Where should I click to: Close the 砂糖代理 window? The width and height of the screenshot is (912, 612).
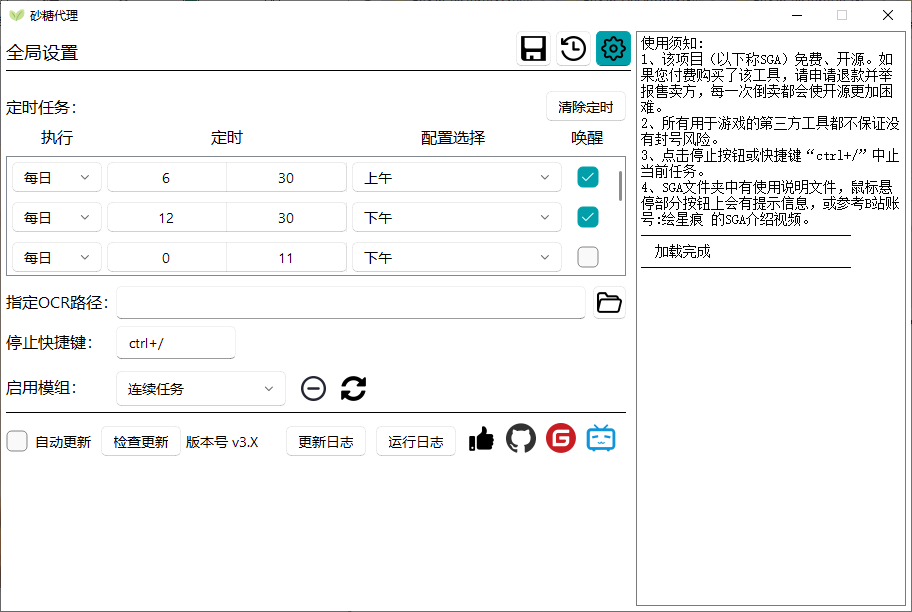(888, 15)
